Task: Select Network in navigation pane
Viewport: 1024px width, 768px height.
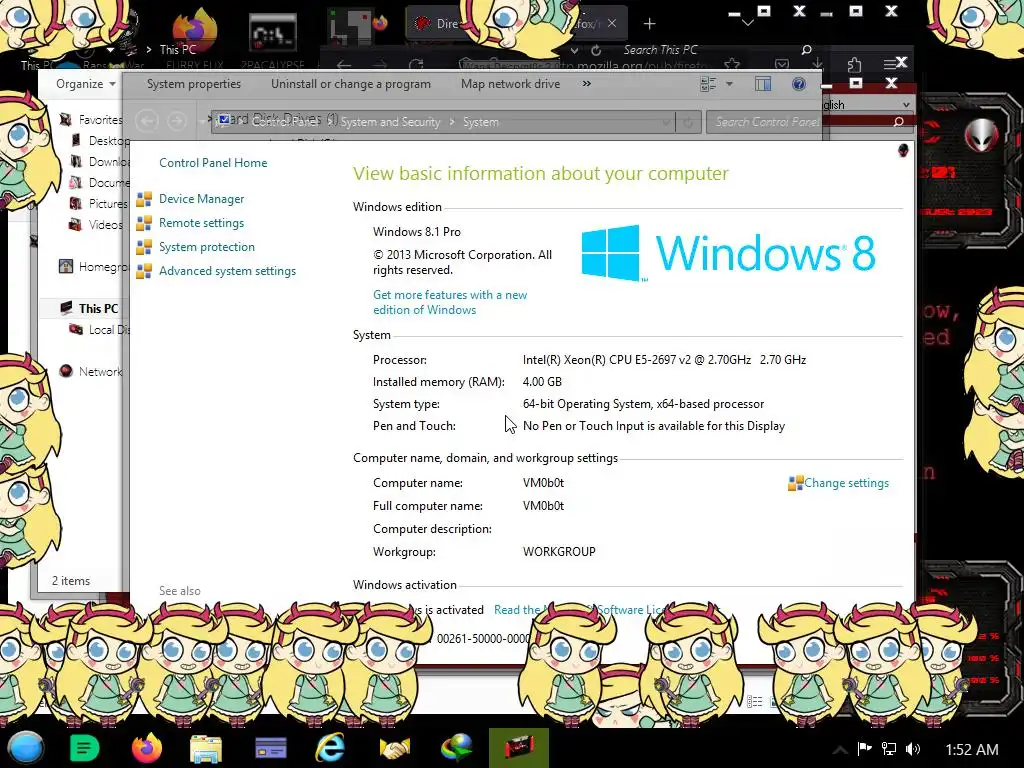Action: tap(100, 372)
